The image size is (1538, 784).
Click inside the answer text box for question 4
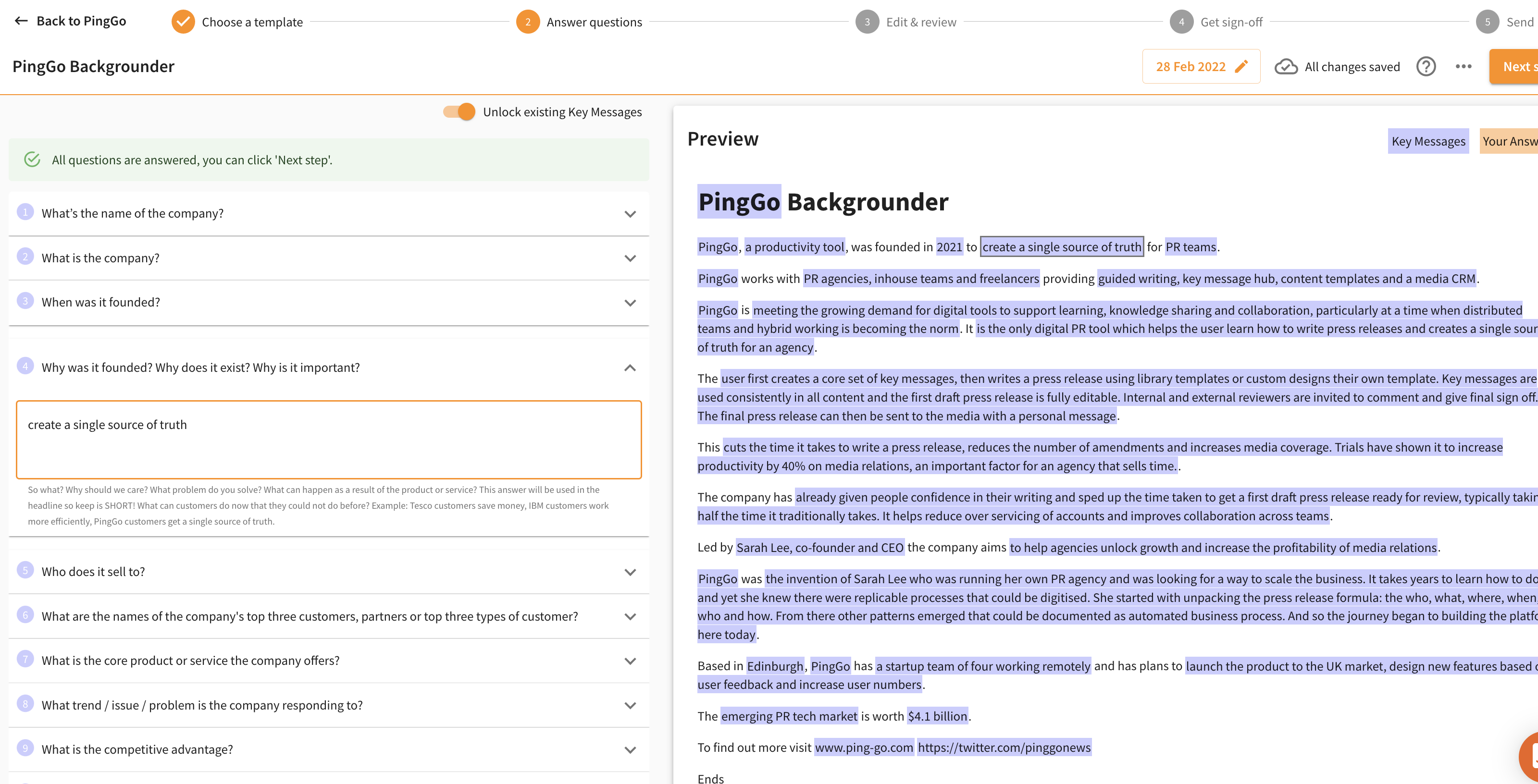(x=328, y=440)
